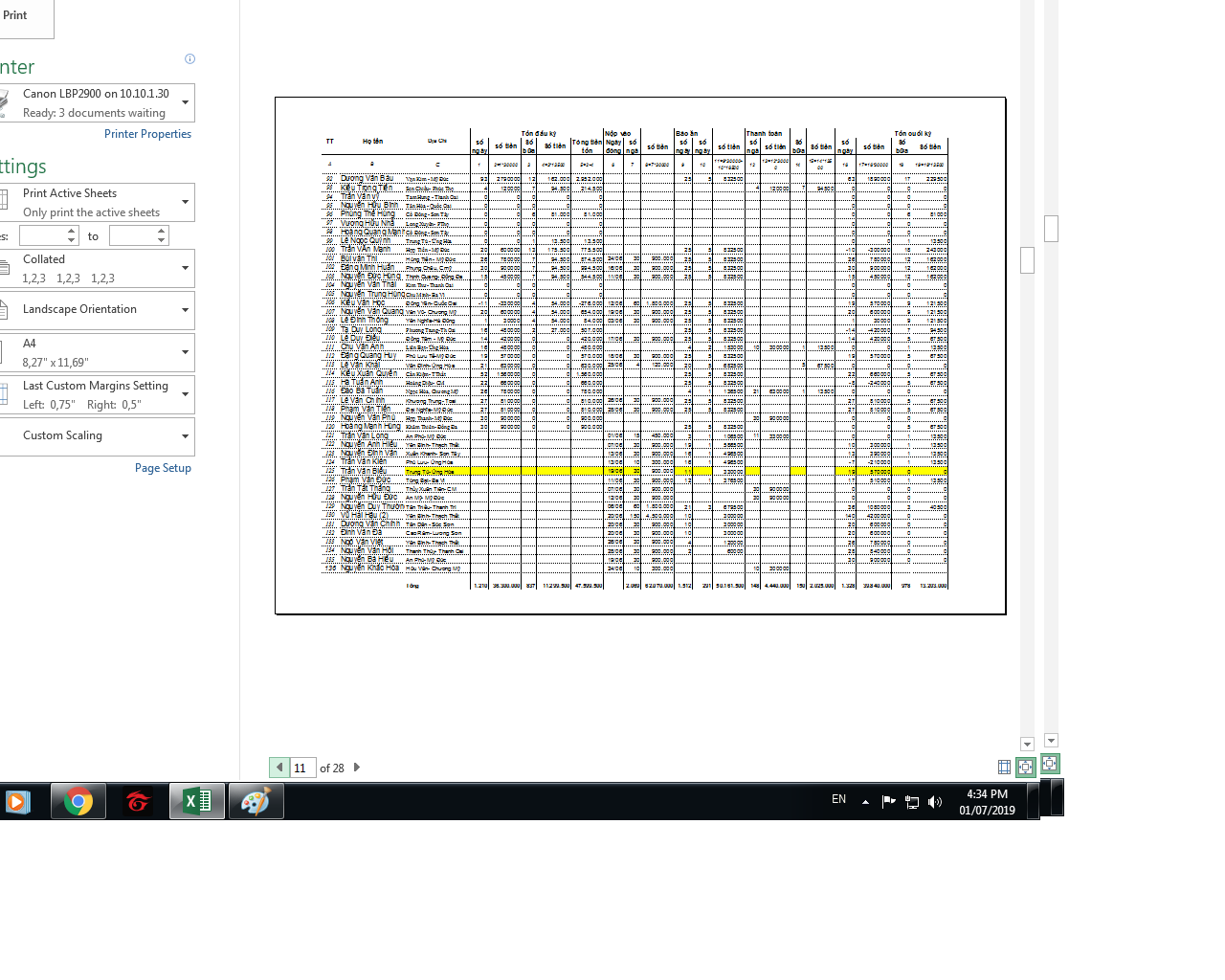Increase the 'to' page number spinner

point(162,231)
